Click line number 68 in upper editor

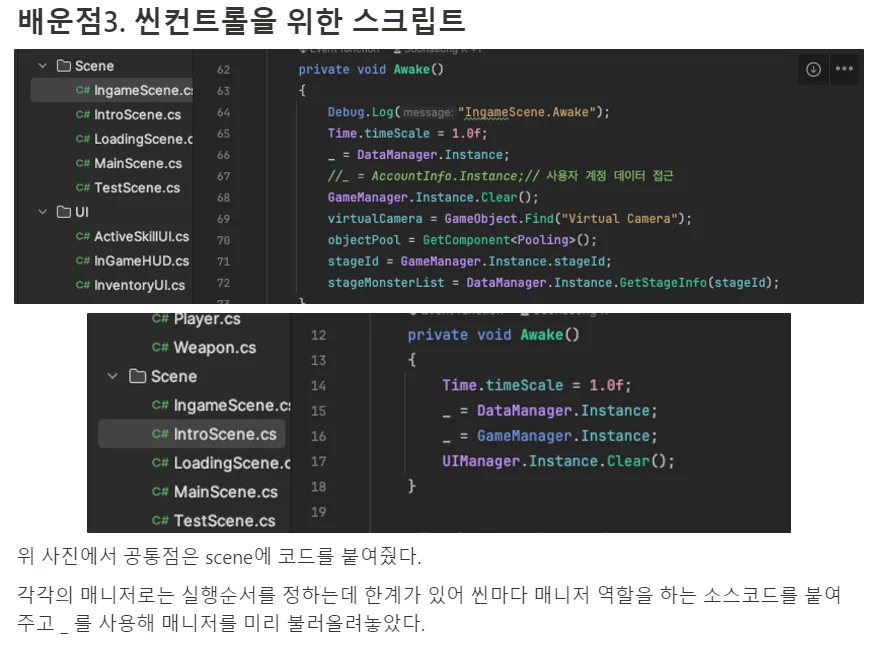click(x=223, y=198)
